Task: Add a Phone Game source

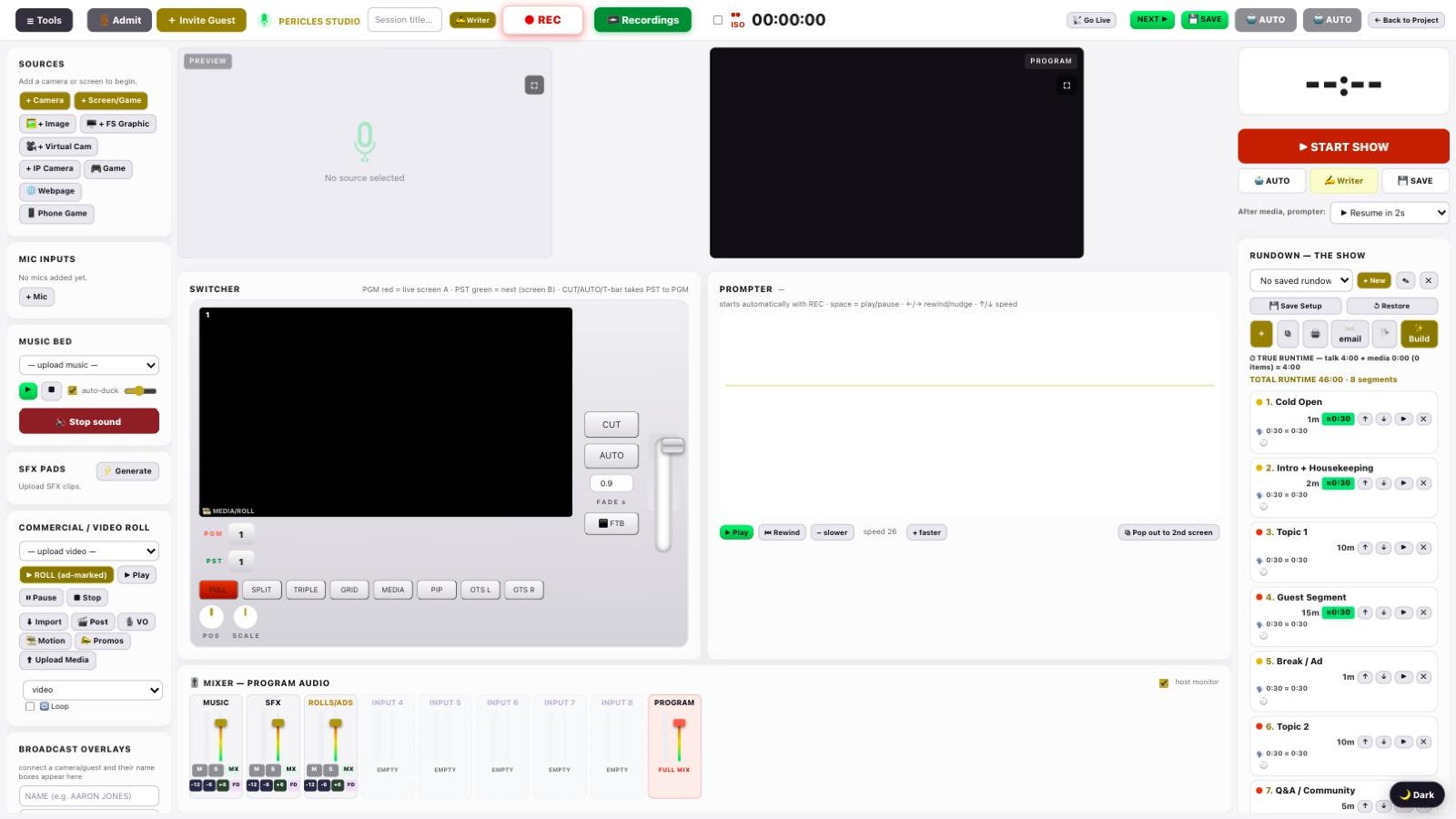Action: click(x=56, y=214)
